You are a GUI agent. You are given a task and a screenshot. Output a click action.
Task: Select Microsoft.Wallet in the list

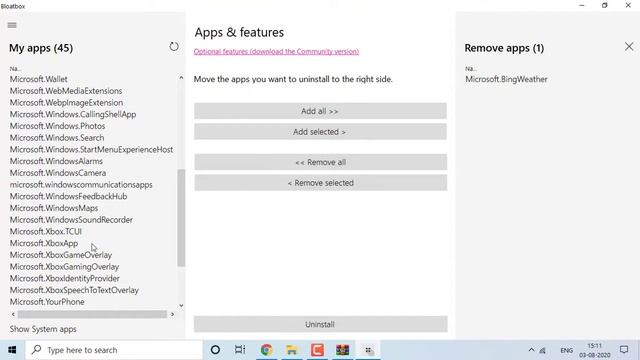tap(39, 79)
